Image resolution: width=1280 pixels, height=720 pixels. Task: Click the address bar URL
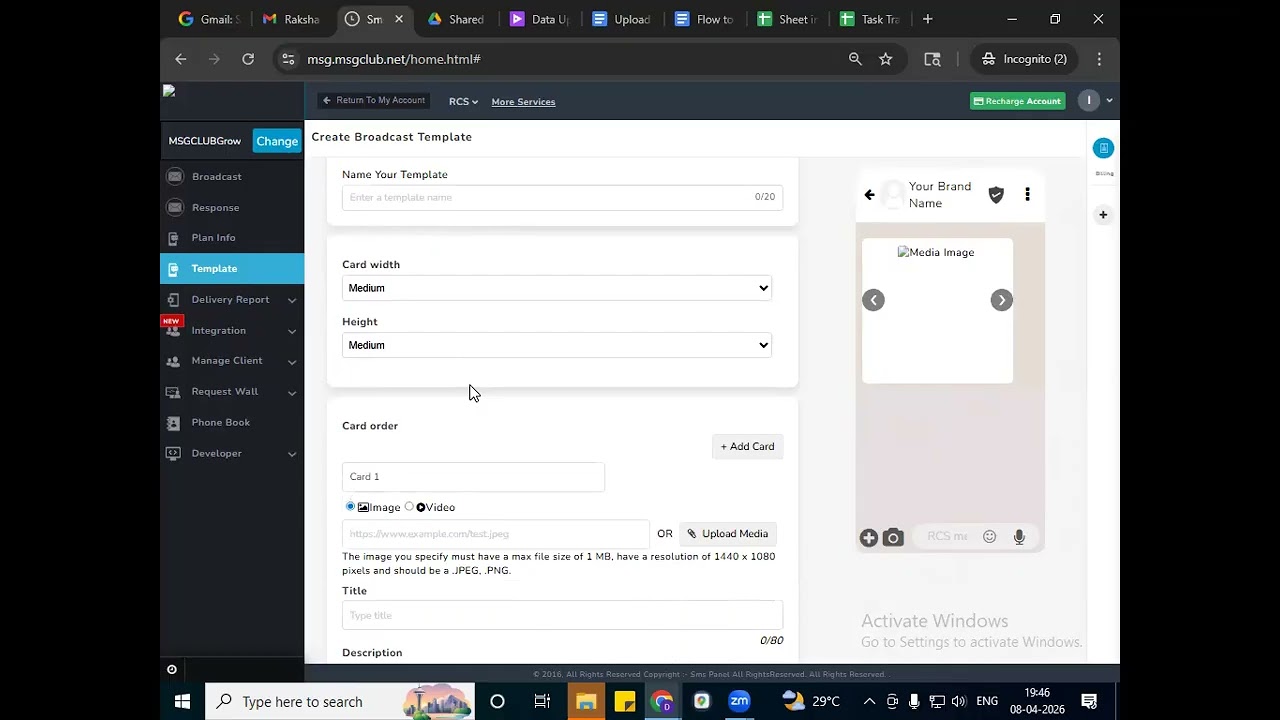[x=394, y=59]
